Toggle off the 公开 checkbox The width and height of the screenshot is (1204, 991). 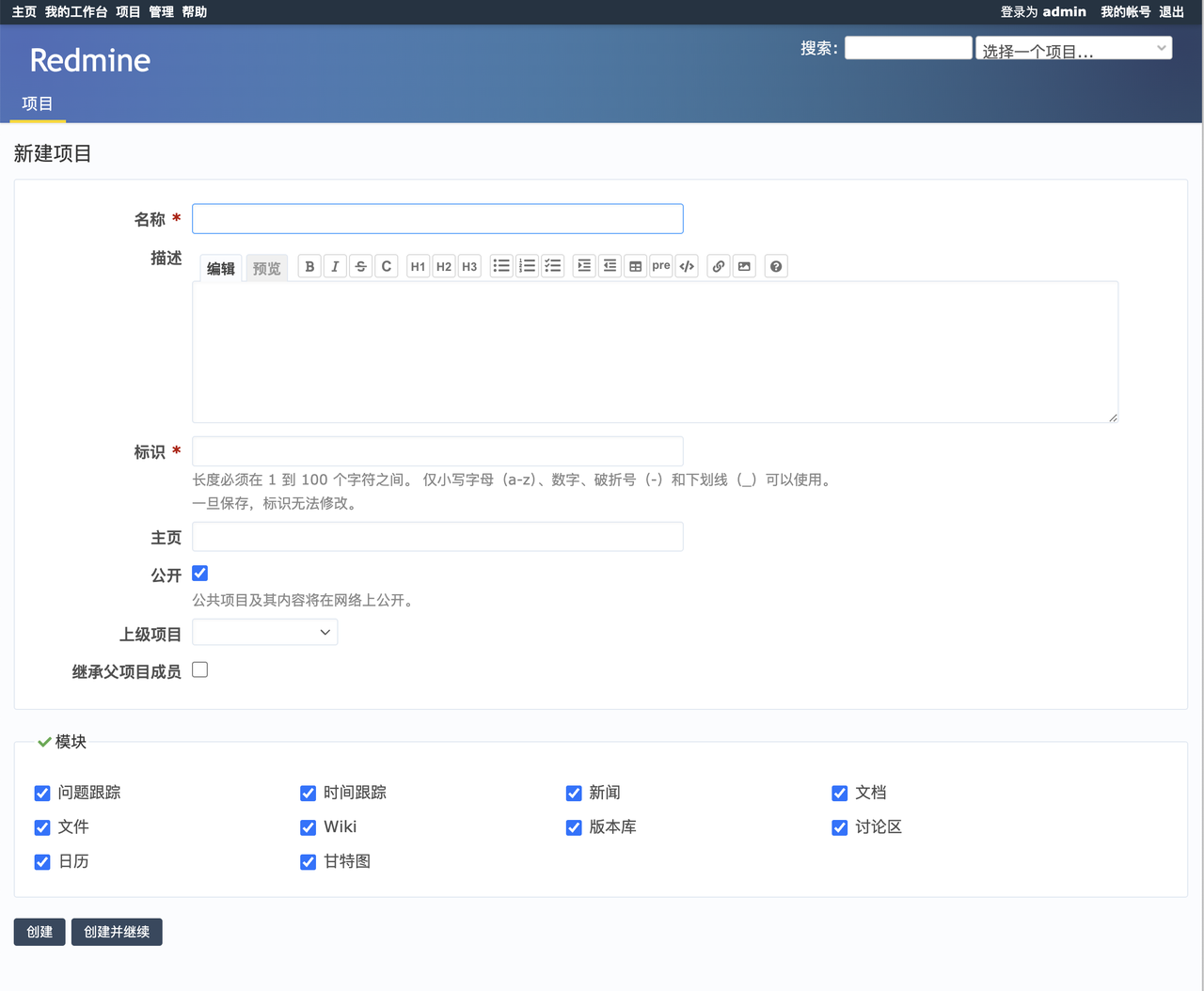click(199, 572)
